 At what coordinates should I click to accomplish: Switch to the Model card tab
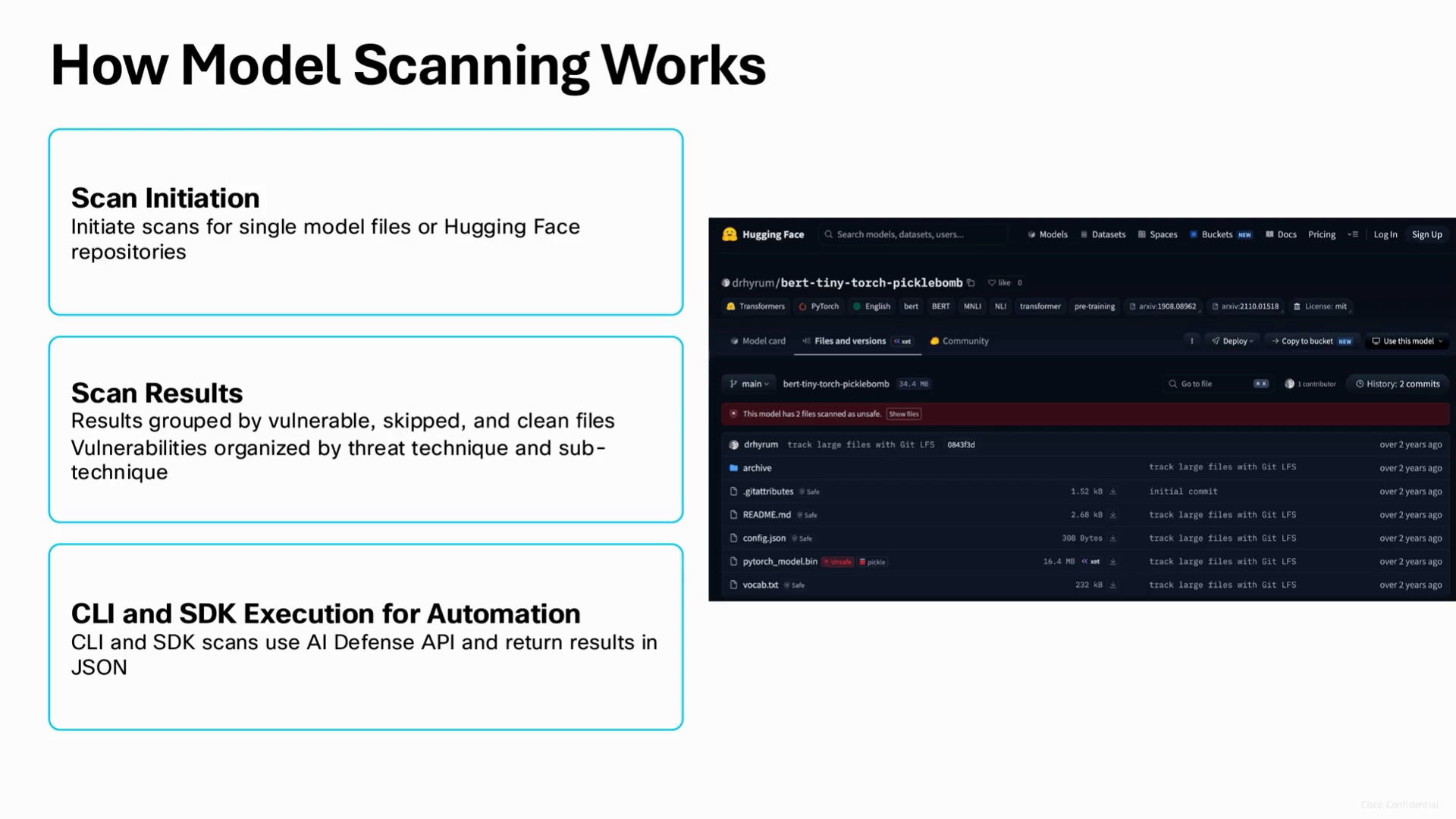pyautogui.click(x=758, y=341)
